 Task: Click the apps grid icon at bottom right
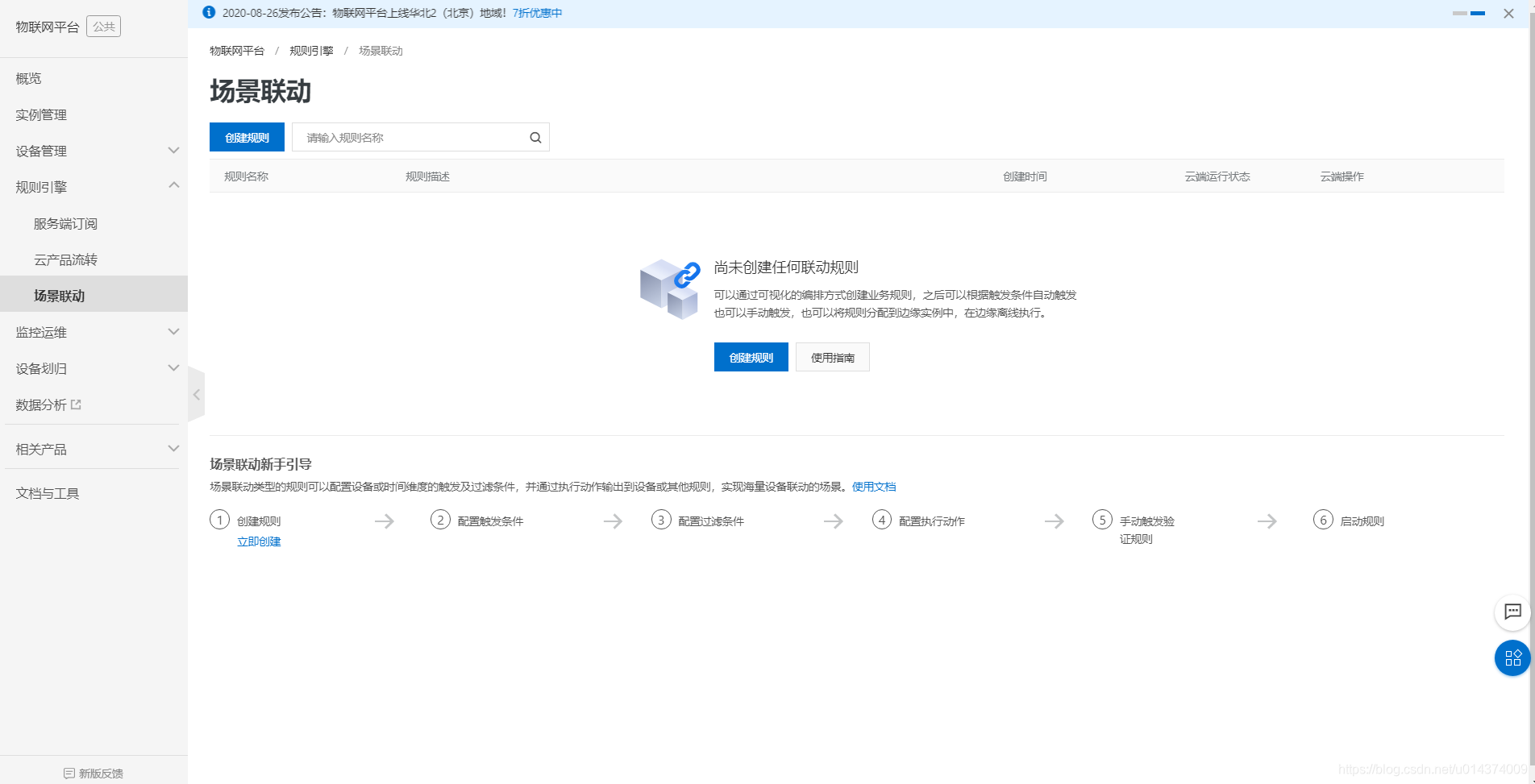tap(1512, 658)
